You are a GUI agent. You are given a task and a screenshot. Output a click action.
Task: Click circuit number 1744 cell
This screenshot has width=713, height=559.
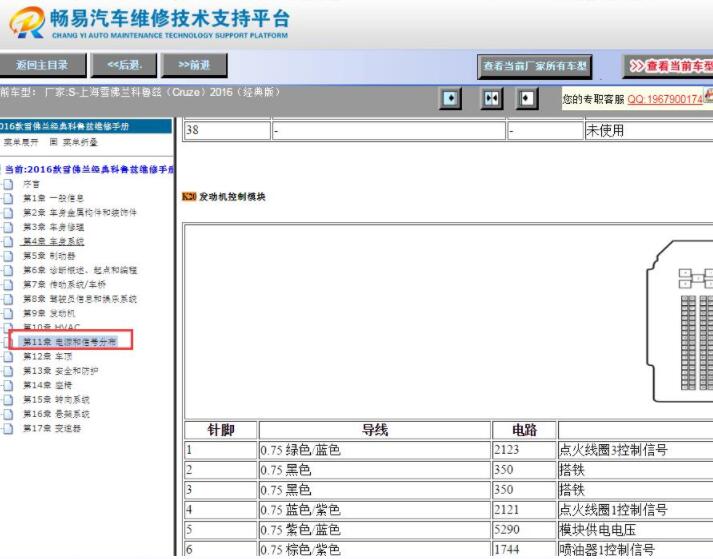[x=524, y=549]
